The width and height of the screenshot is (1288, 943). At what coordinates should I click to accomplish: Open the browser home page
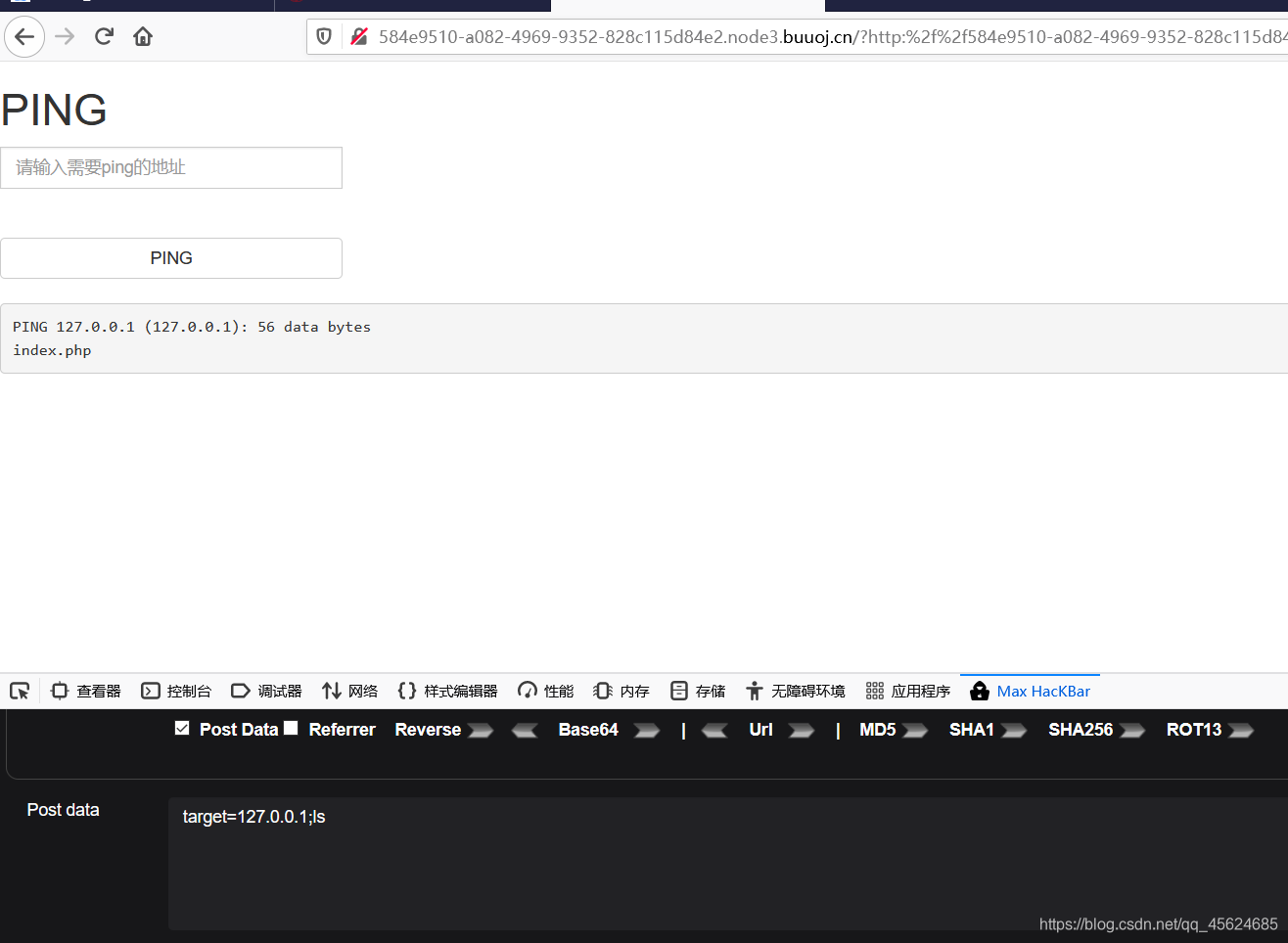pyautogui.click(x=143, y=37)
